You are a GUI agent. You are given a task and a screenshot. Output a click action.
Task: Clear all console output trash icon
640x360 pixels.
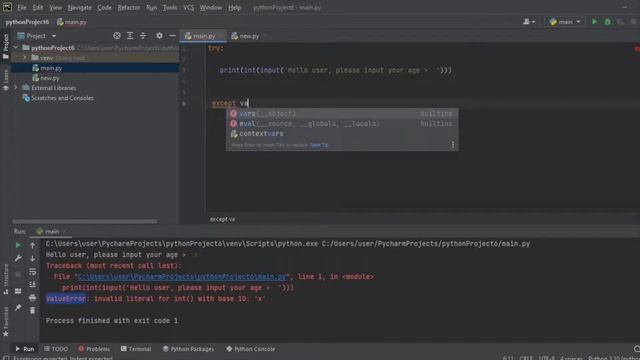point(33,311)
